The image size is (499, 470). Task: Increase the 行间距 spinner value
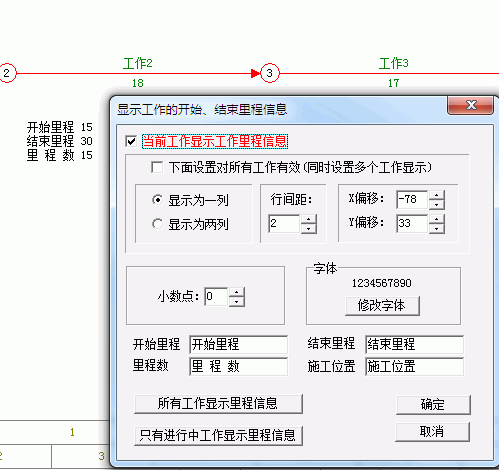pos(309,219)
